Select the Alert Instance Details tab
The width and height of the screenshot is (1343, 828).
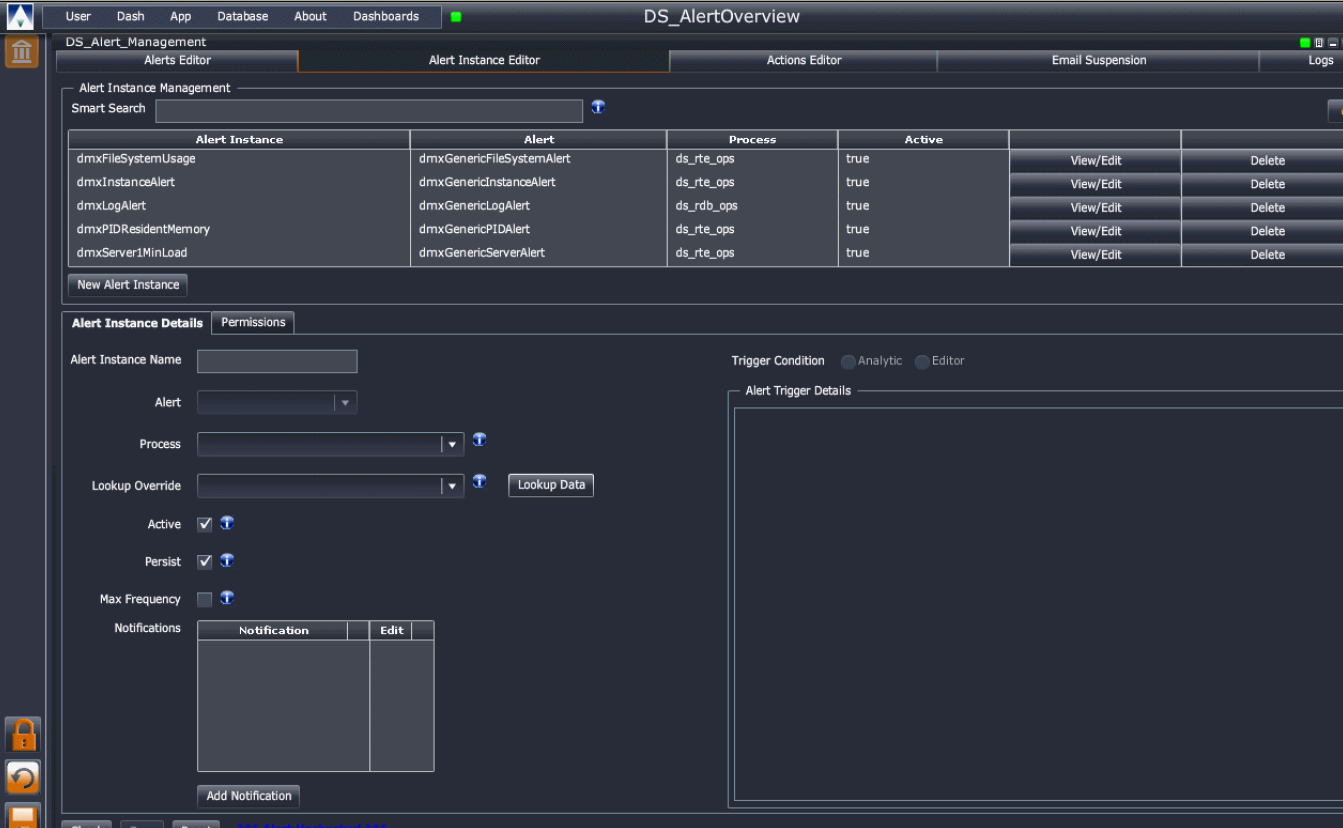(137, 323)
